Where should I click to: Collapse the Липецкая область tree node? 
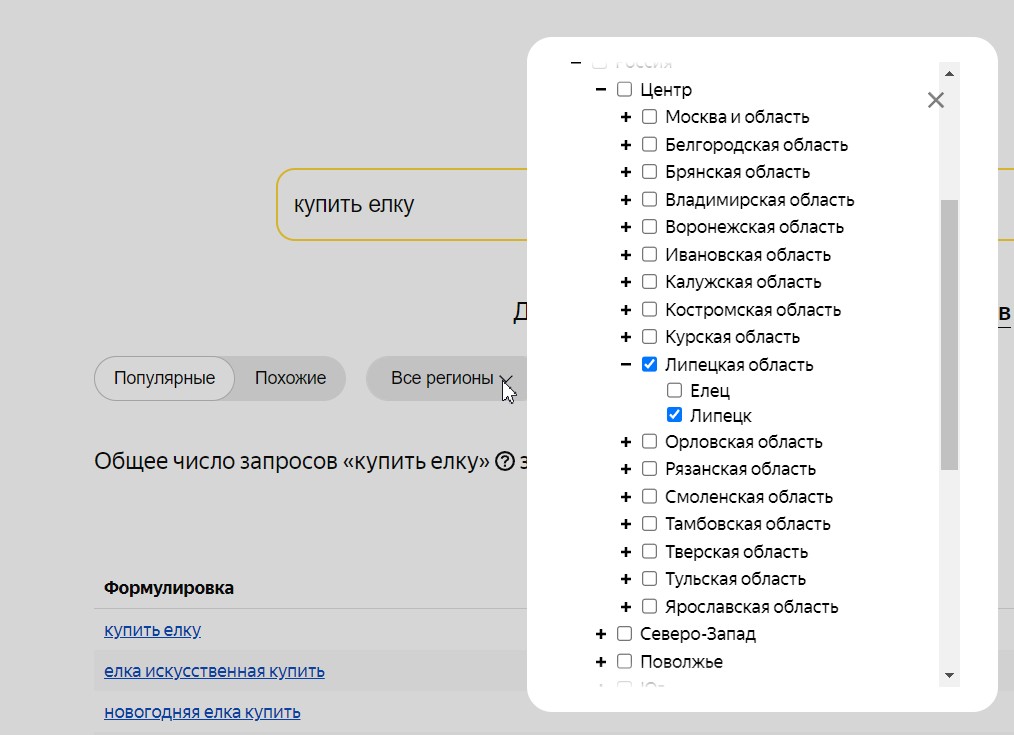point(626,364)
